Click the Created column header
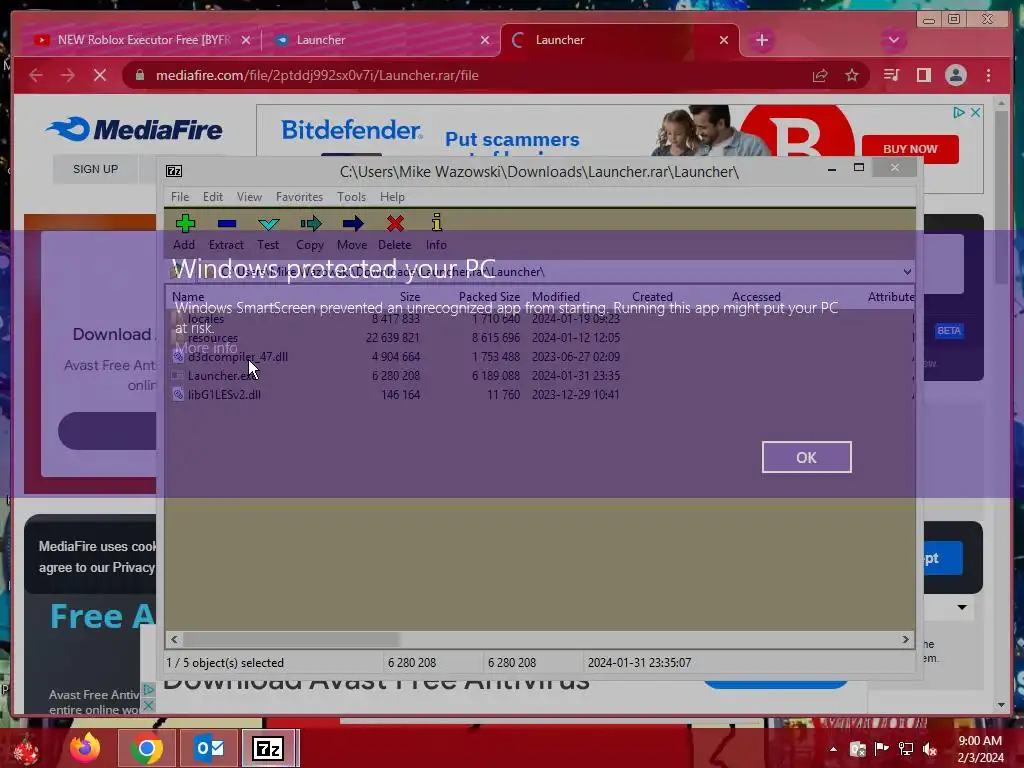Screen dimensions: 1024x768 point(652,296)
